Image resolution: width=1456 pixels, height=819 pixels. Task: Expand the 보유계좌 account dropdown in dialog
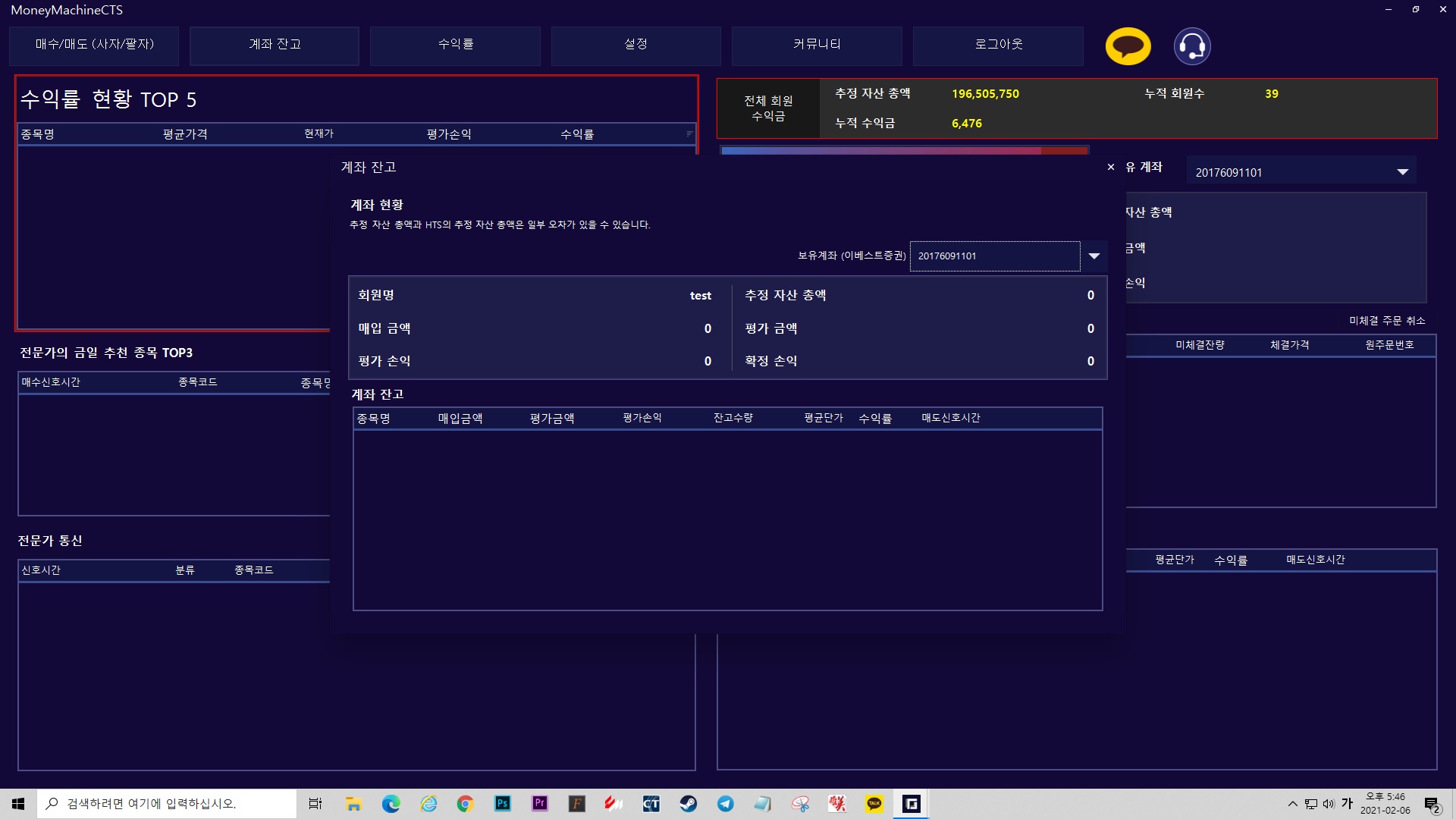pyautogui.click(x=1094, y=256)
